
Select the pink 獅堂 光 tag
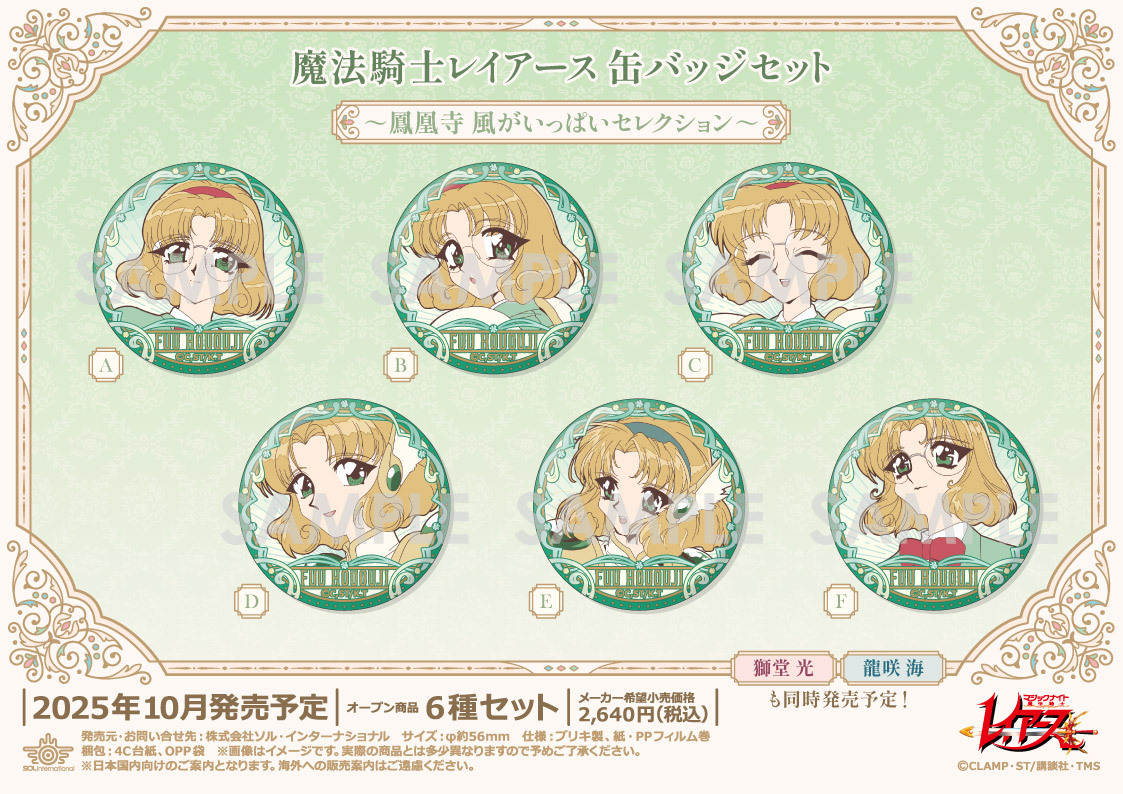pyautogui.click(x=784, y=668)
